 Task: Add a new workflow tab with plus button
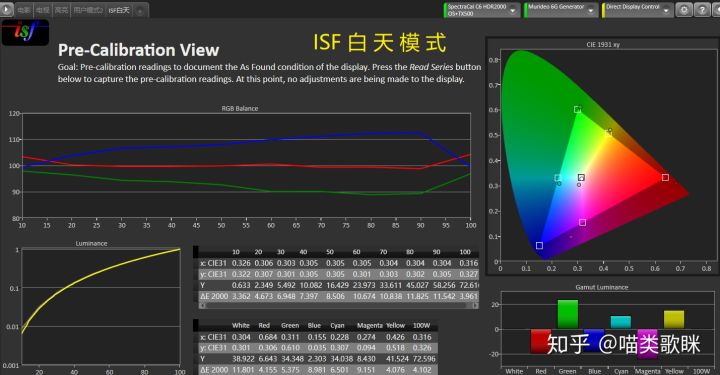(x=140, y=11)
